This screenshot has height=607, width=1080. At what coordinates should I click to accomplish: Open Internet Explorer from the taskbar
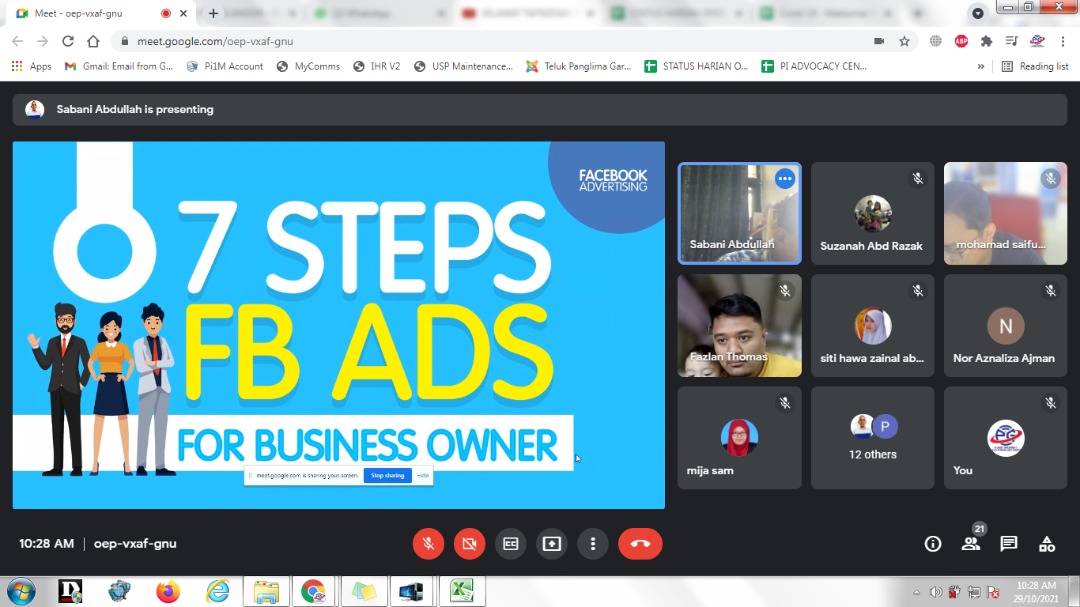218,592
